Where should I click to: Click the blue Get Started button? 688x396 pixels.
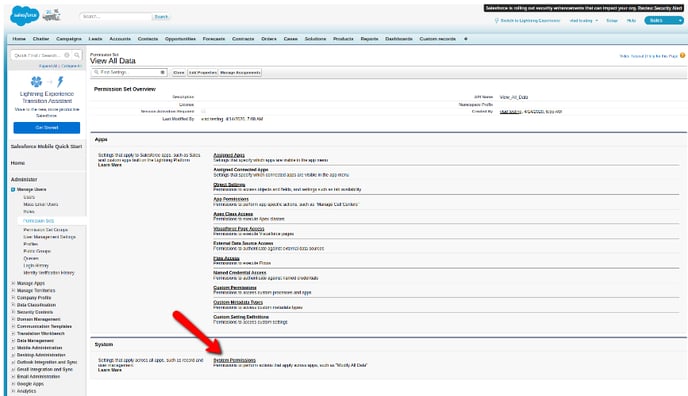pyautogui.click(x=47, y=128)
